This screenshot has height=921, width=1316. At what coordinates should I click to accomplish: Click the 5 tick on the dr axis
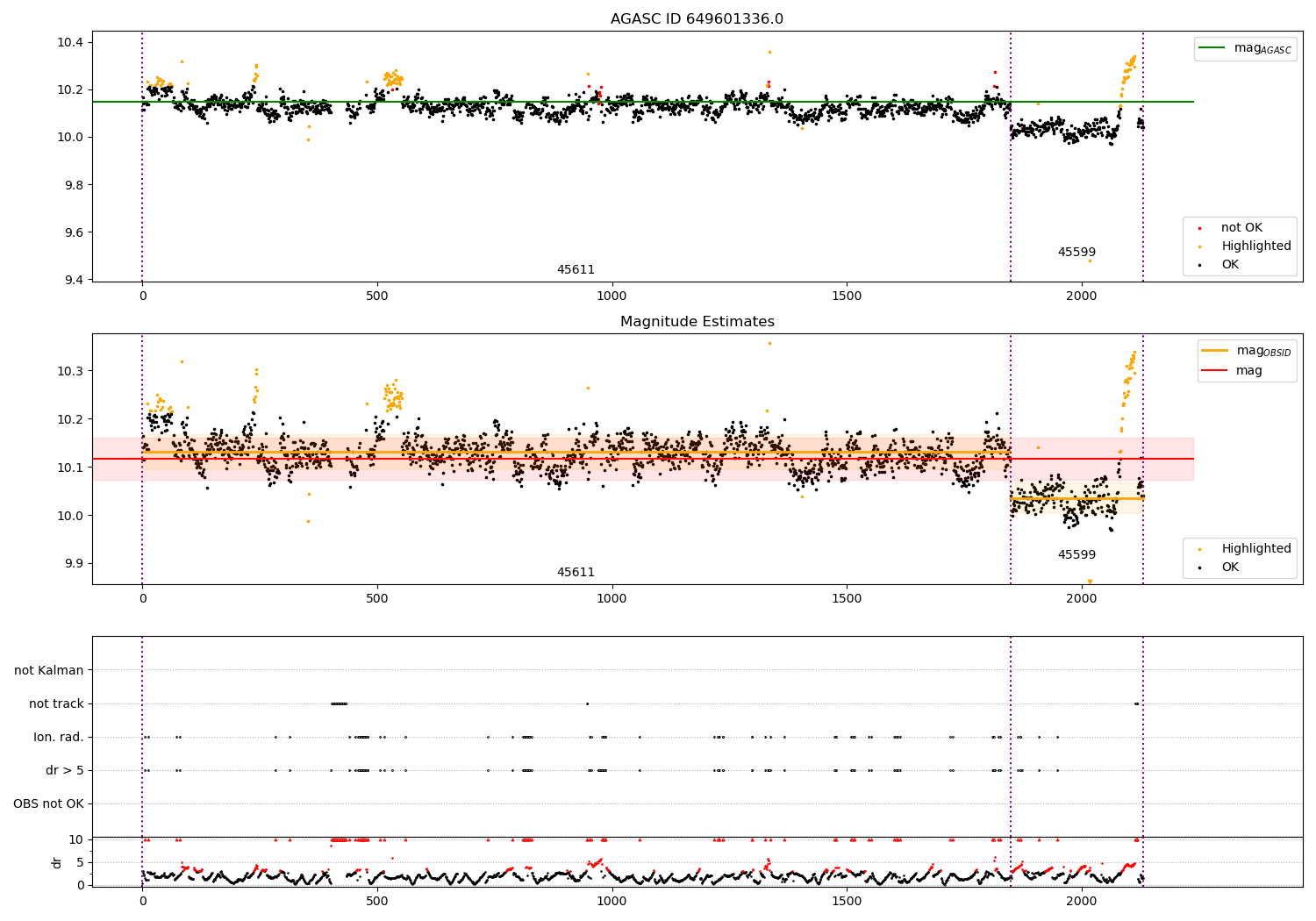tap(80, 862)
